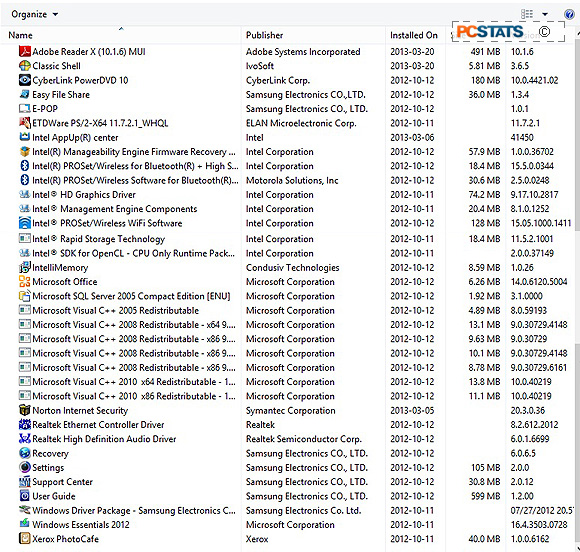
Task: Open the help icon
Action: (x=569, y=14)
